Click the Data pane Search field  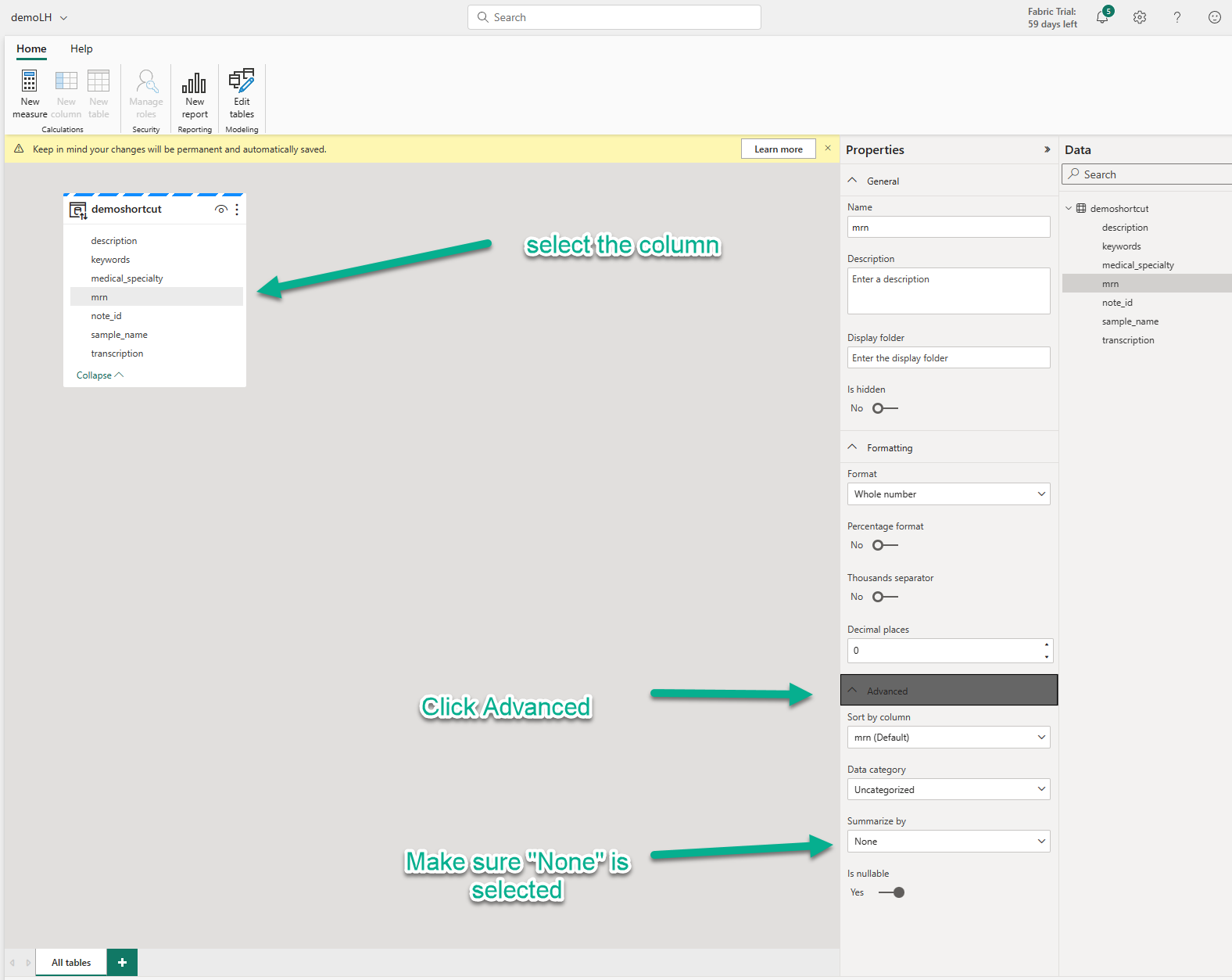[x=1146, y=174]
